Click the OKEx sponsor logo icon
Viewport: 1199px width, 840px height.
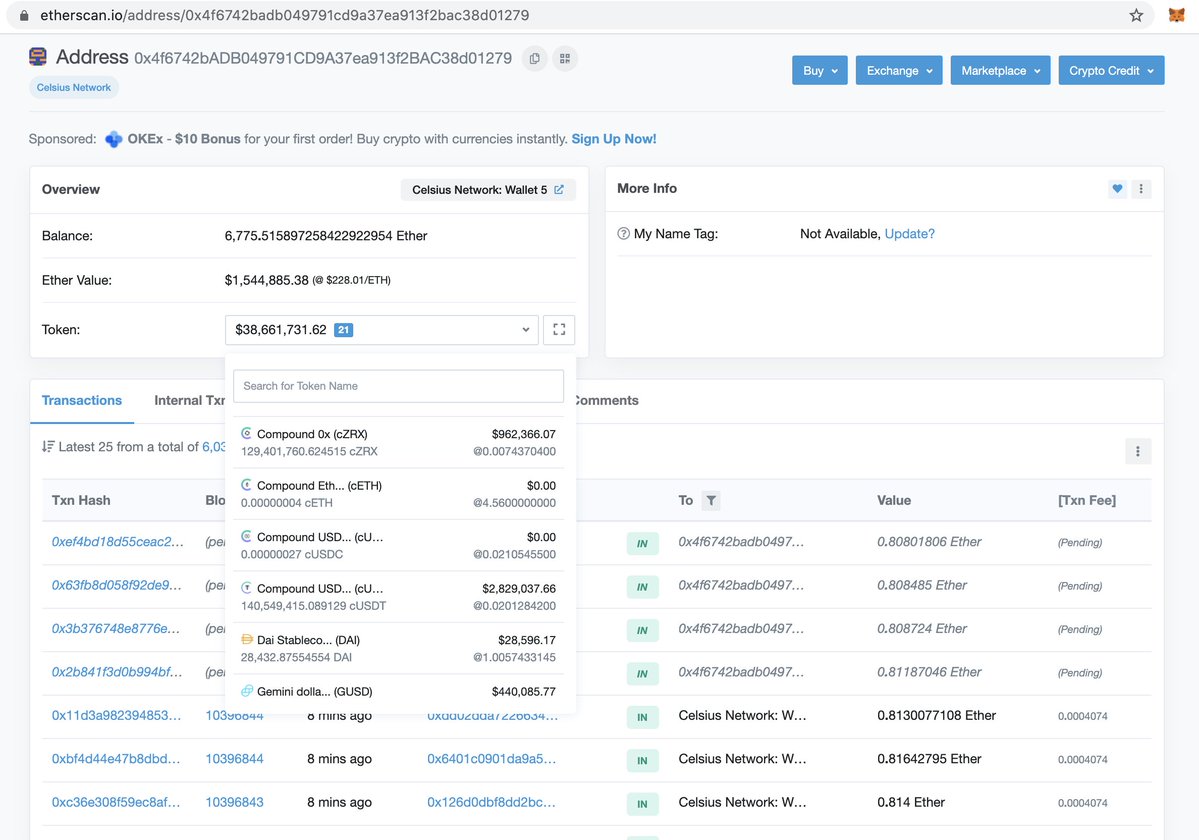[114, 139]
